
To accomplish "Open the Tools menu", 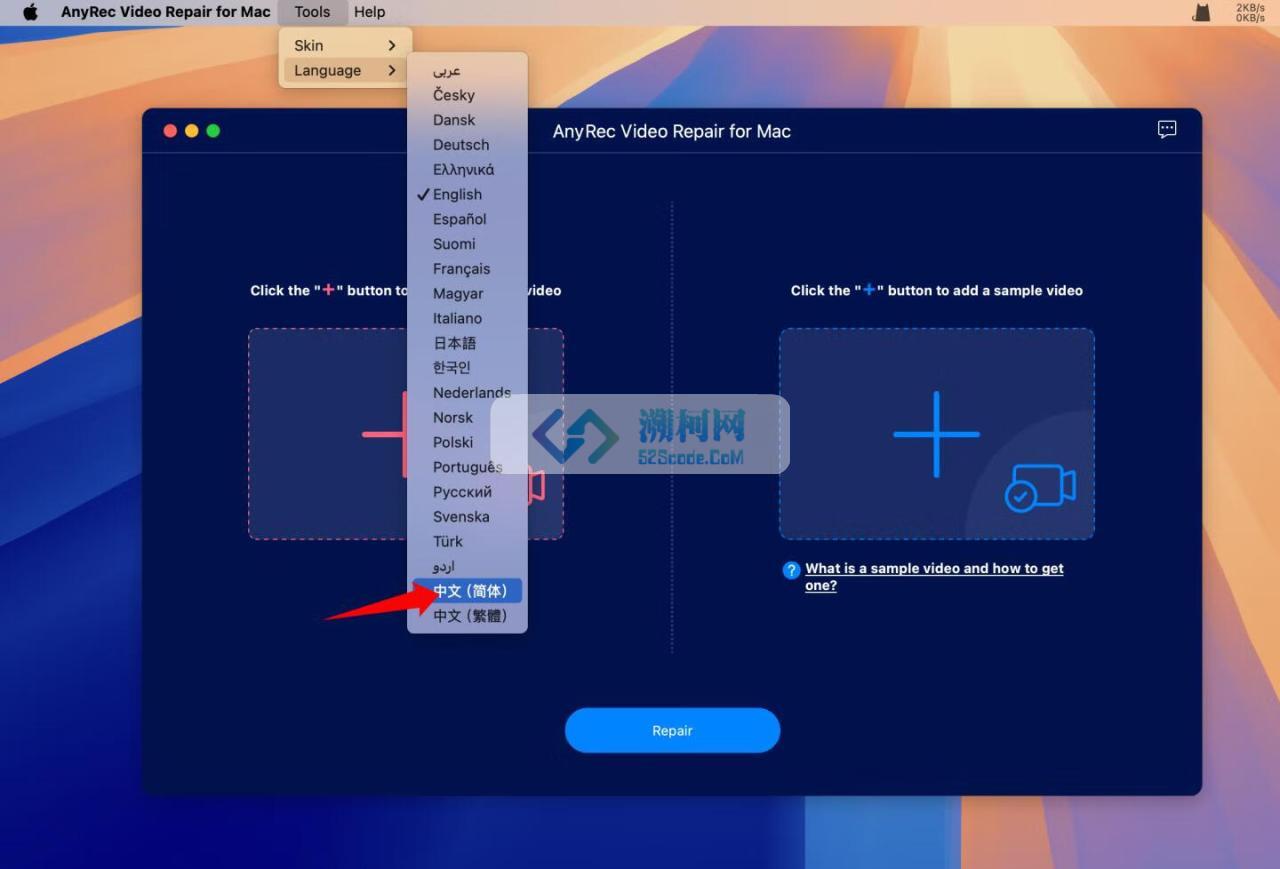I will (312, 12).
